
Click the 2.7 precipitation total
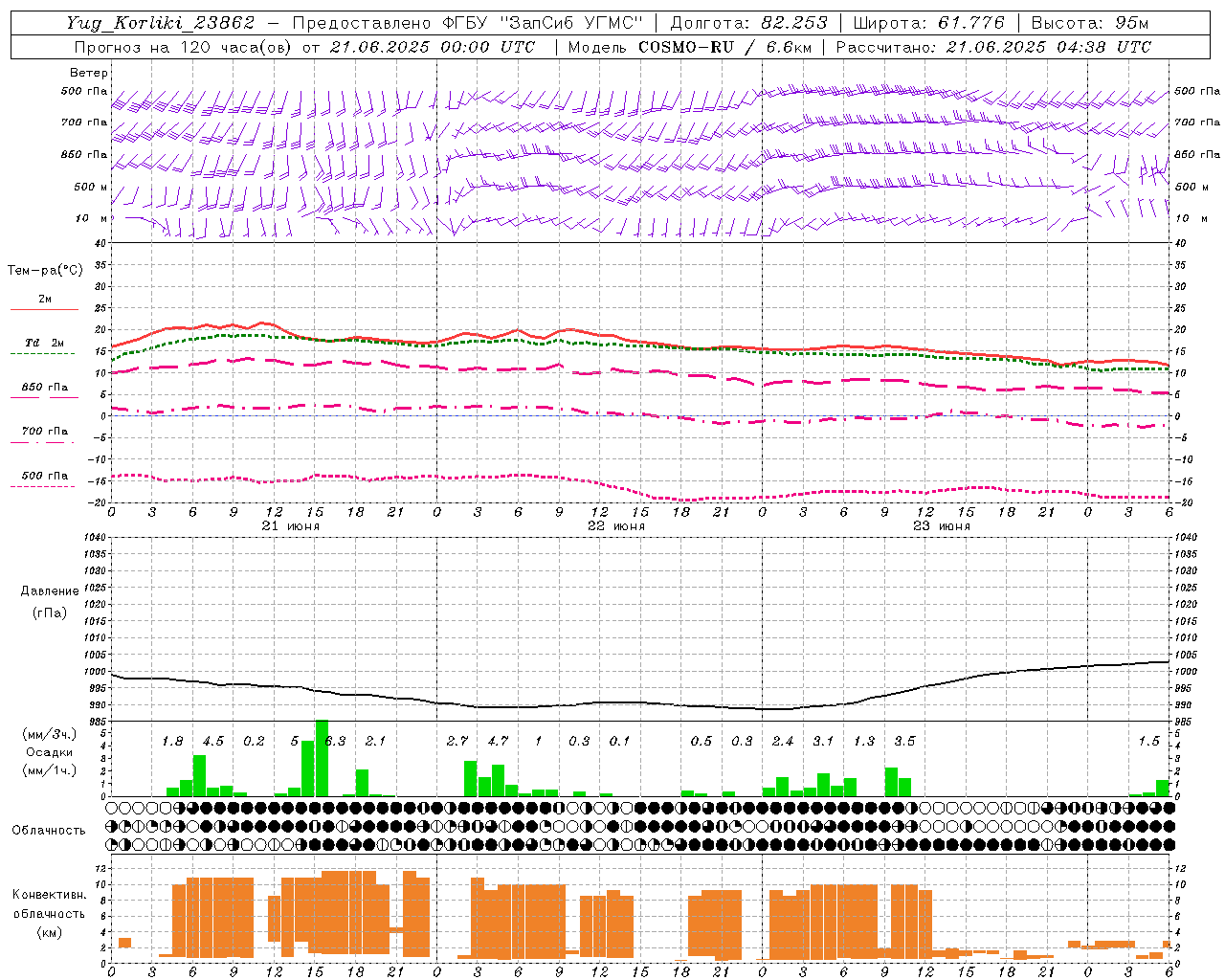point(457,741)
